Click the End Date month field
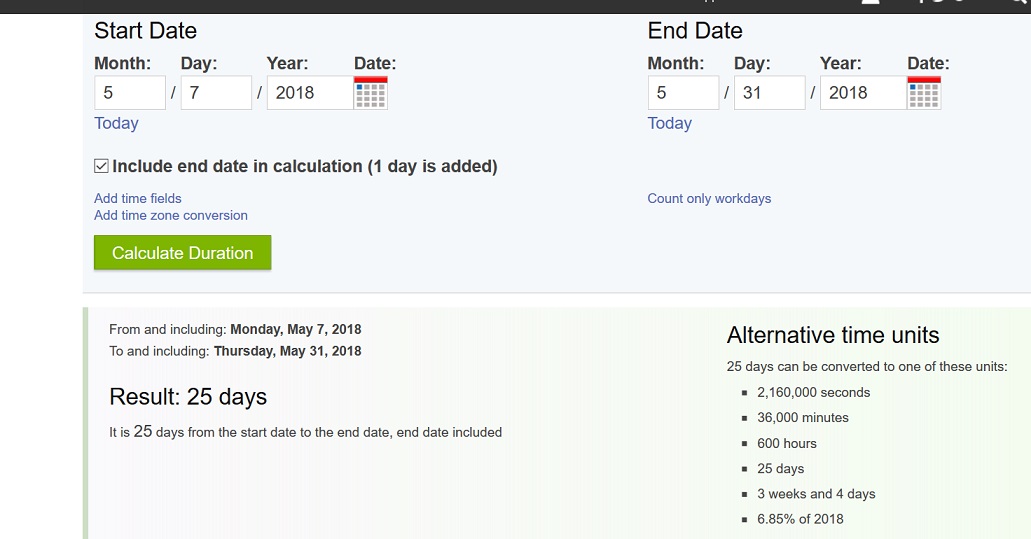Image resolution: width=1031 pixels, height=539 pixels. tap(683, 93)
